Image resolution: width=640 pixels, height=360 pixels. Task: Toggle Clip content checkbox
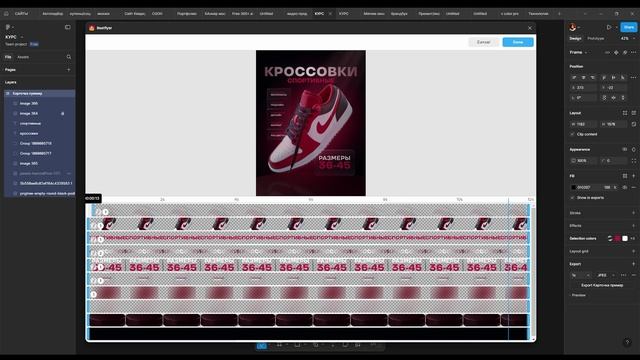(x=572, y=134)
